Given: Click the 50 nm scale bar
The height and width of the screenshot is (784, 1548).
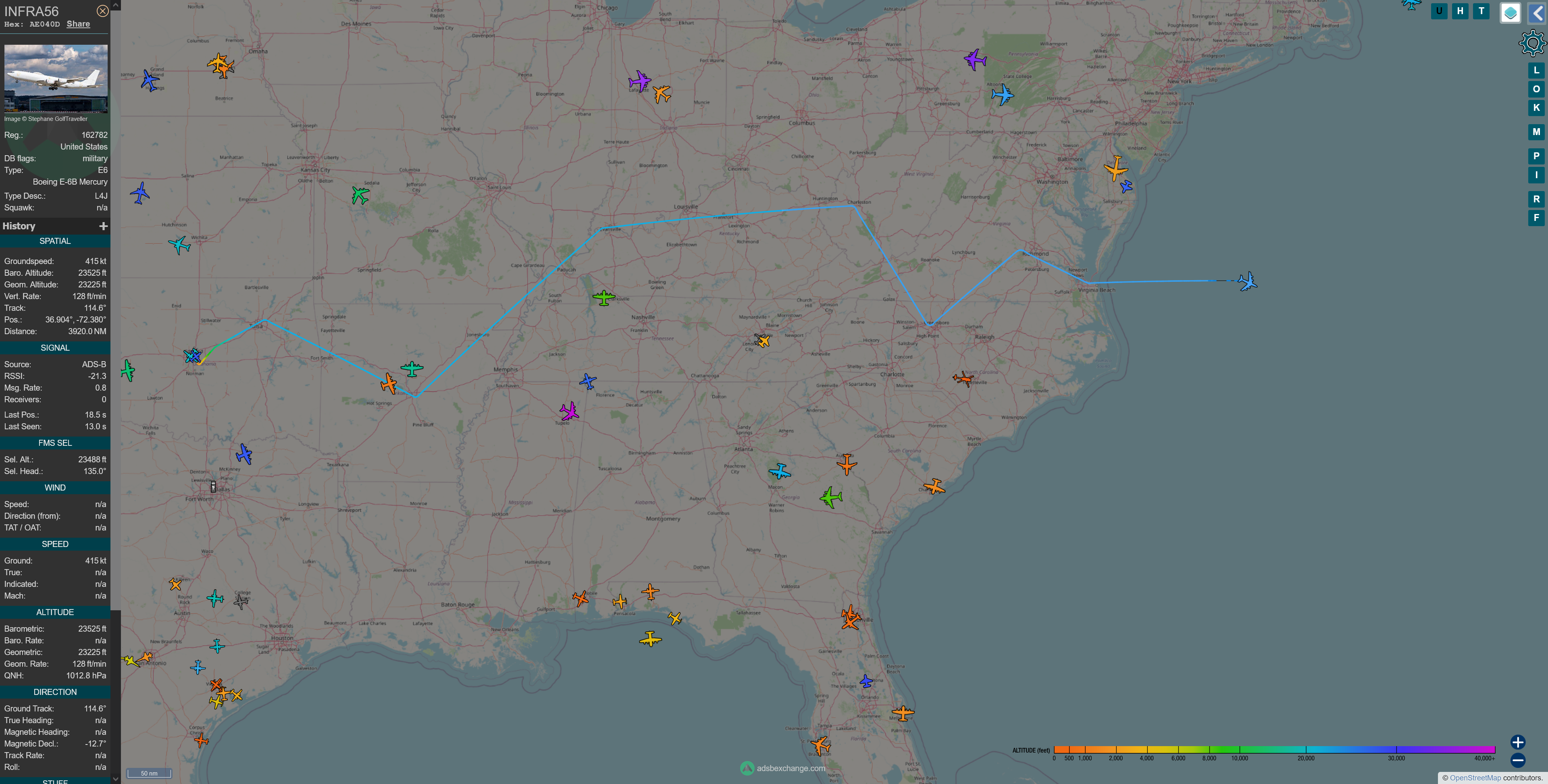Looking at the screenshot, I should [x=149, y=773].
